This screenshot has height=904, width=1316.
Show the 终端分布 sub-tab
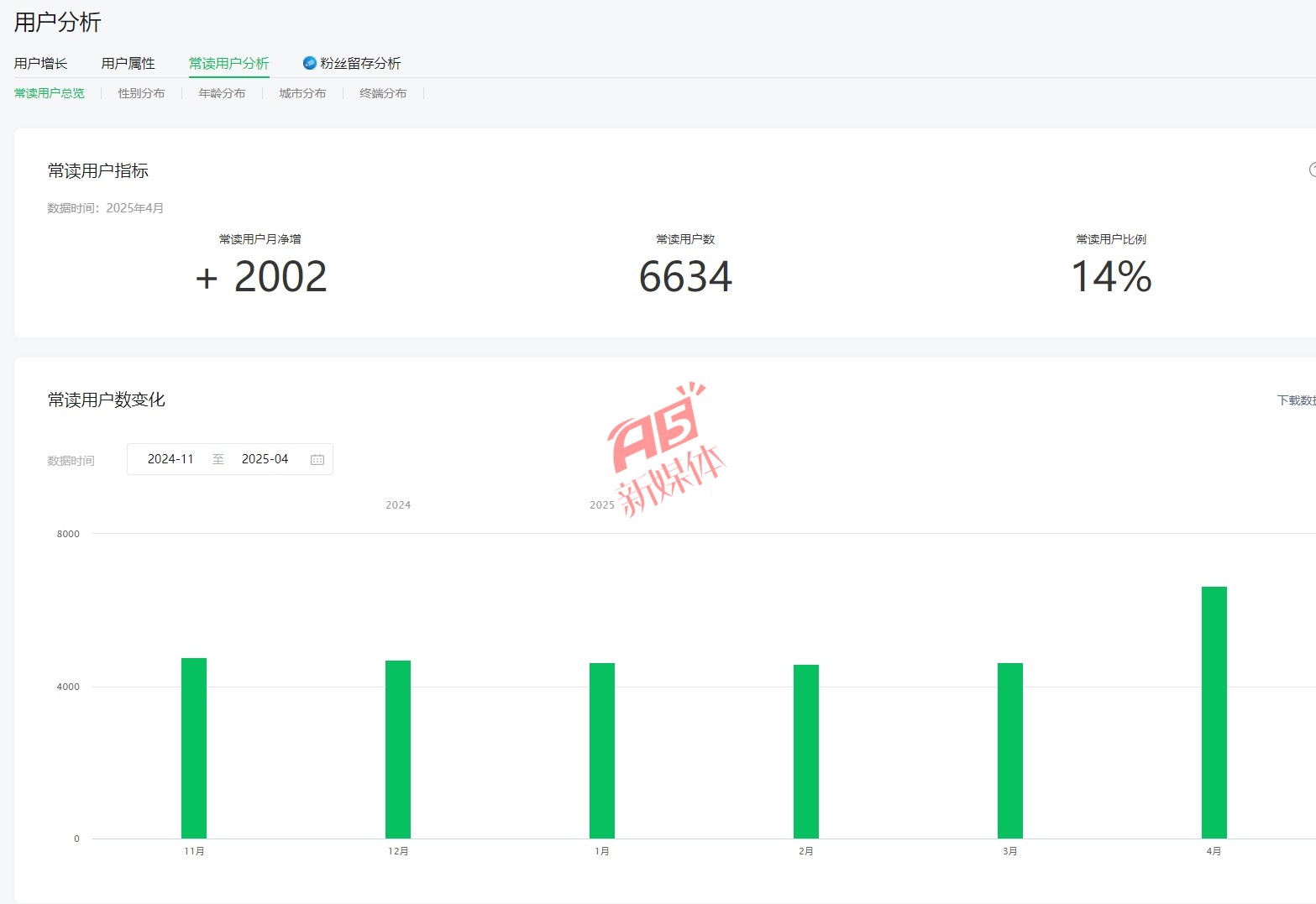[383, 93]
